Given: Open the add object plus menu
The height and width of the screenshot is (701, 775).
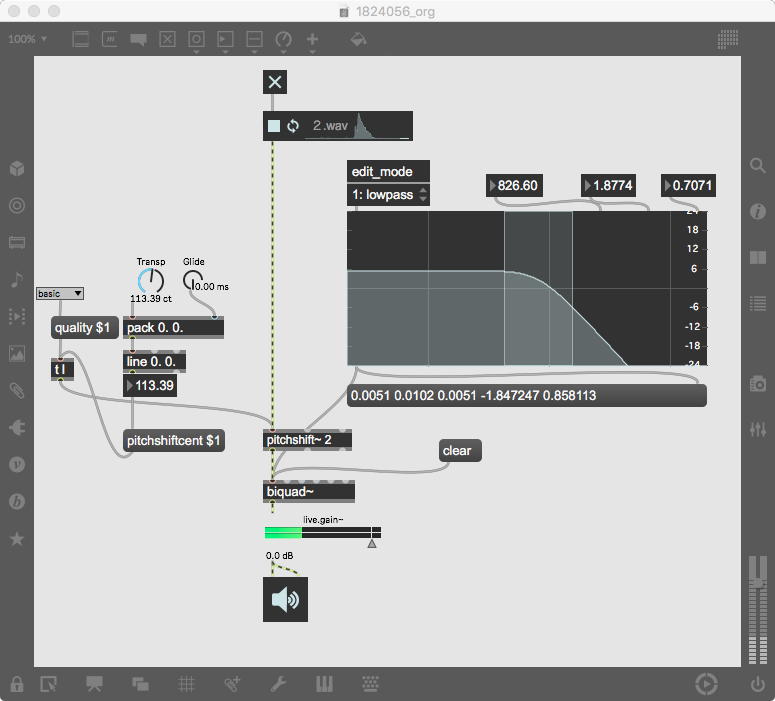Looking at the screenshot, I should pos(312,39).
